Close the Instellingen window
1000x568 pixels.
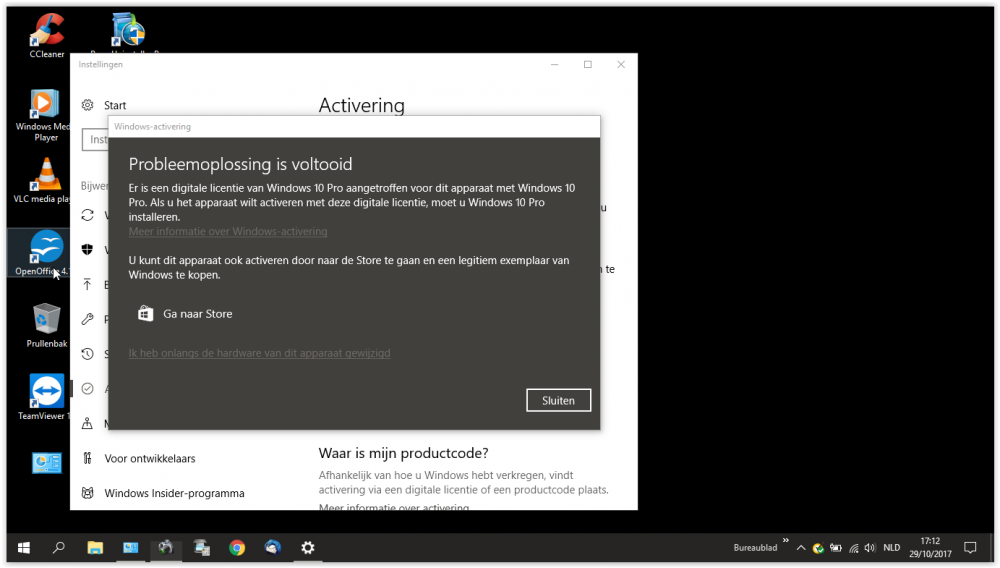point(621,64)
